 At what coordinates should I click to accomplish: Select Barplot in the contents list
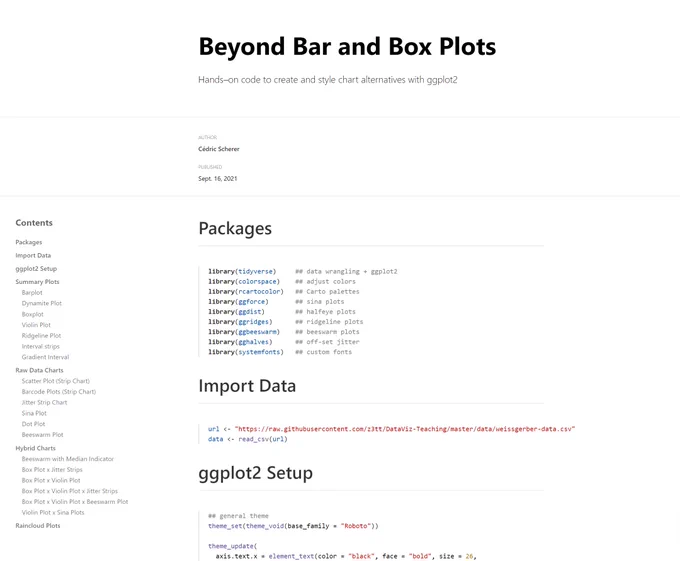click(32, 293)
